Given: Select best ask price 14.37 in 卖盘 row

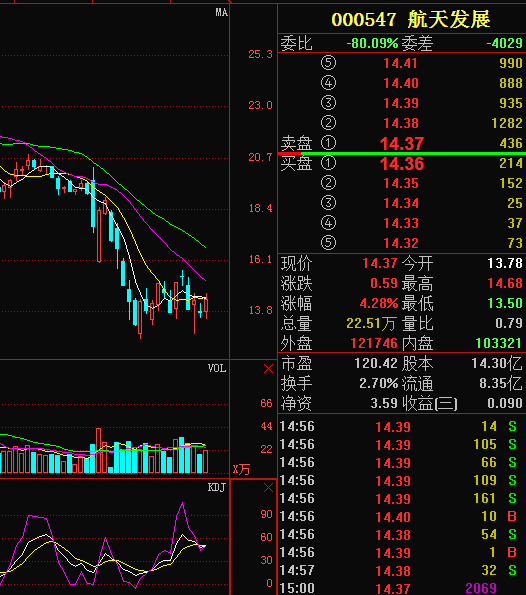Looking at the screenshot, I should click(x=402, y=143).
